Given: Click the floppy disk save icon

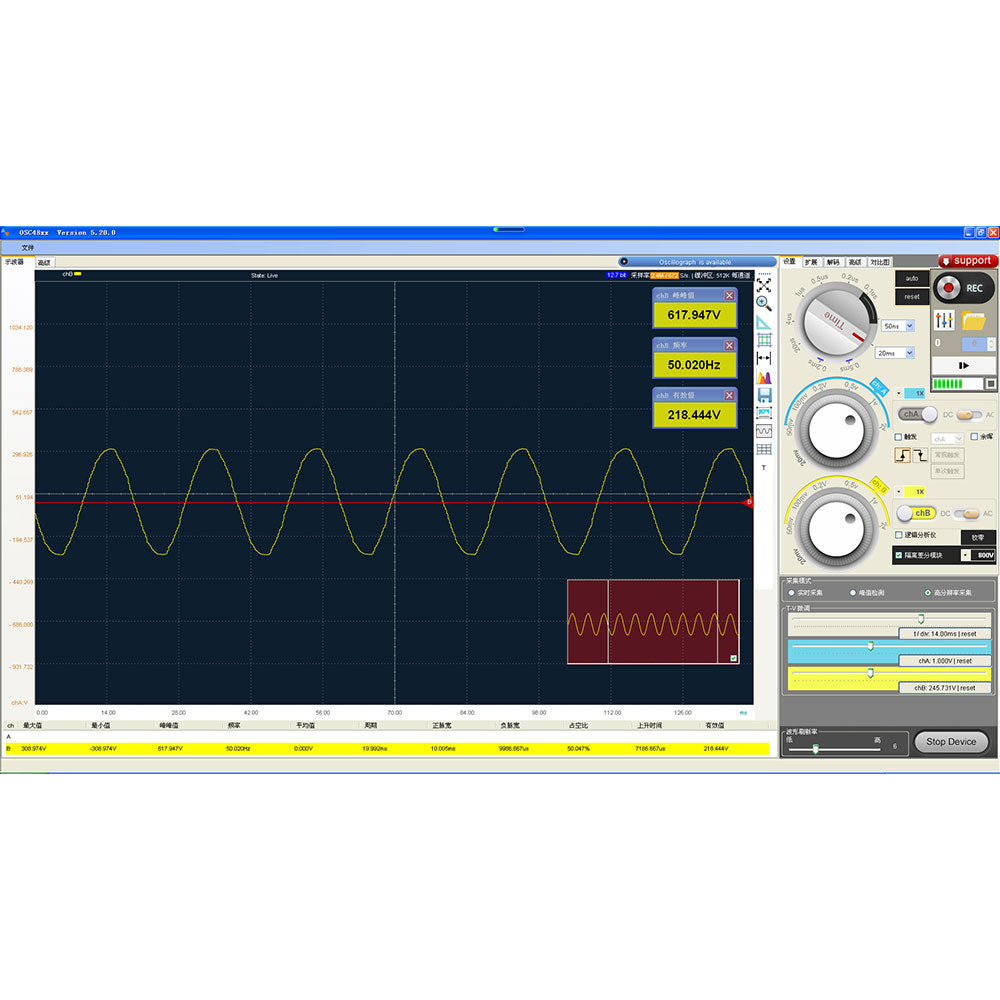Looking at the screenshot, I should pos(764,395).
